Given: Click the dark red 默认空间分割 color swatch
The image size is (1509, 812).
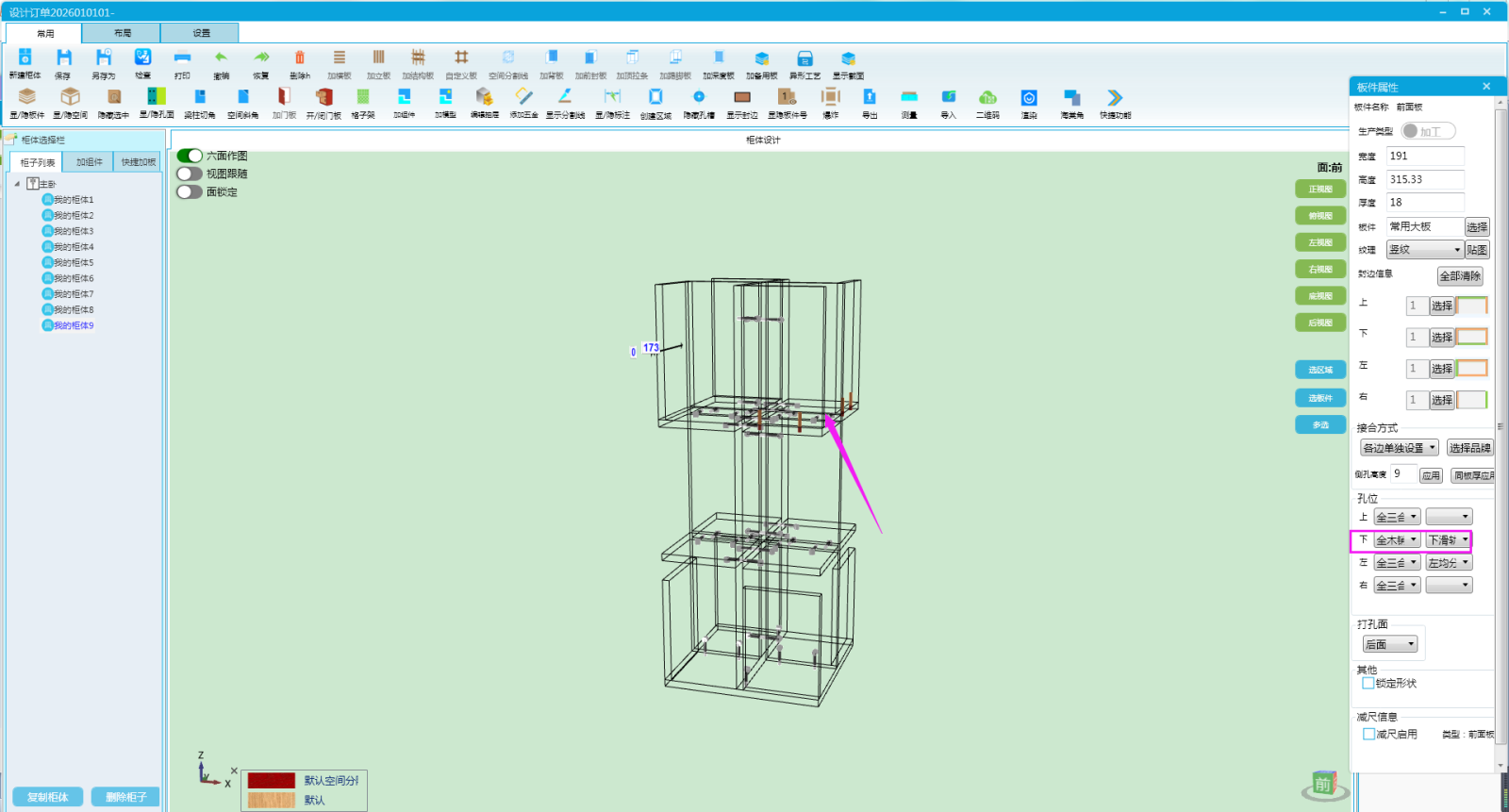Looking at the screenshot, I should coord(272,781).
